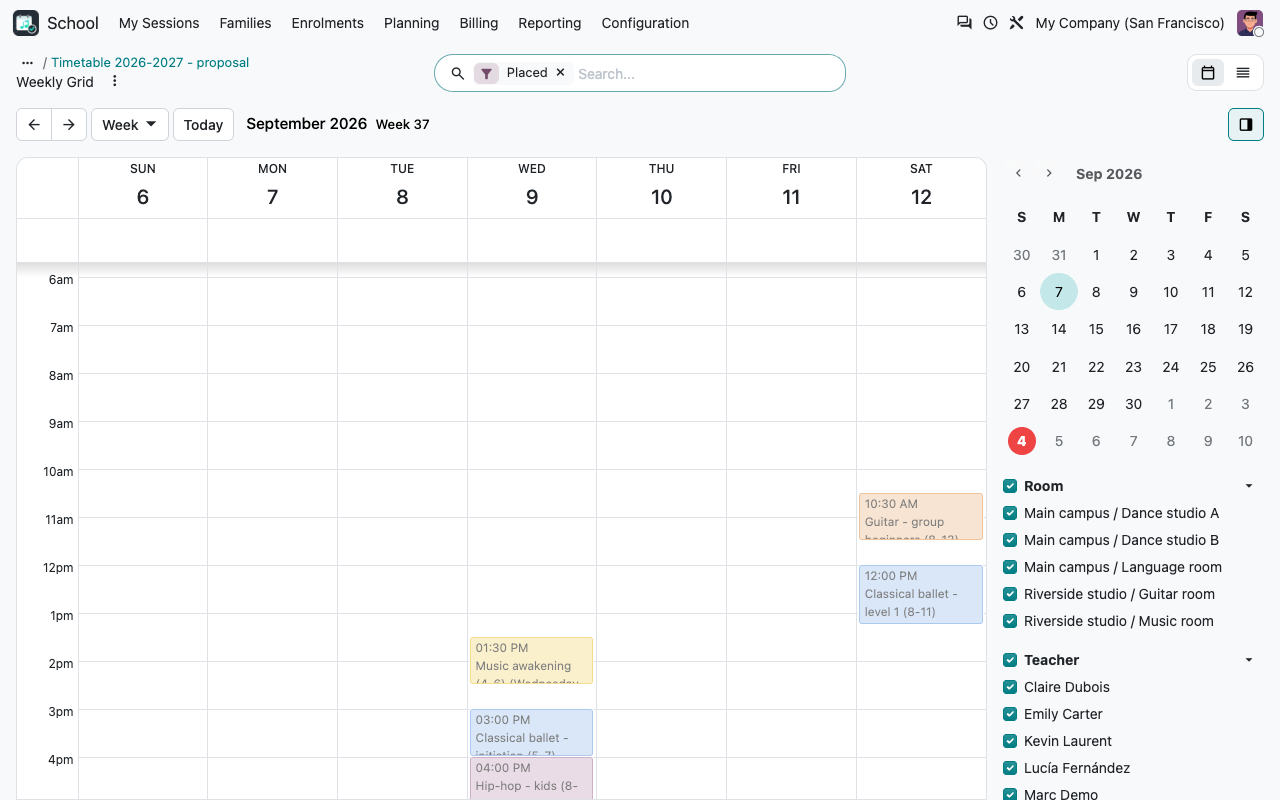Show next month in mini calendar

pos(1049,174)
